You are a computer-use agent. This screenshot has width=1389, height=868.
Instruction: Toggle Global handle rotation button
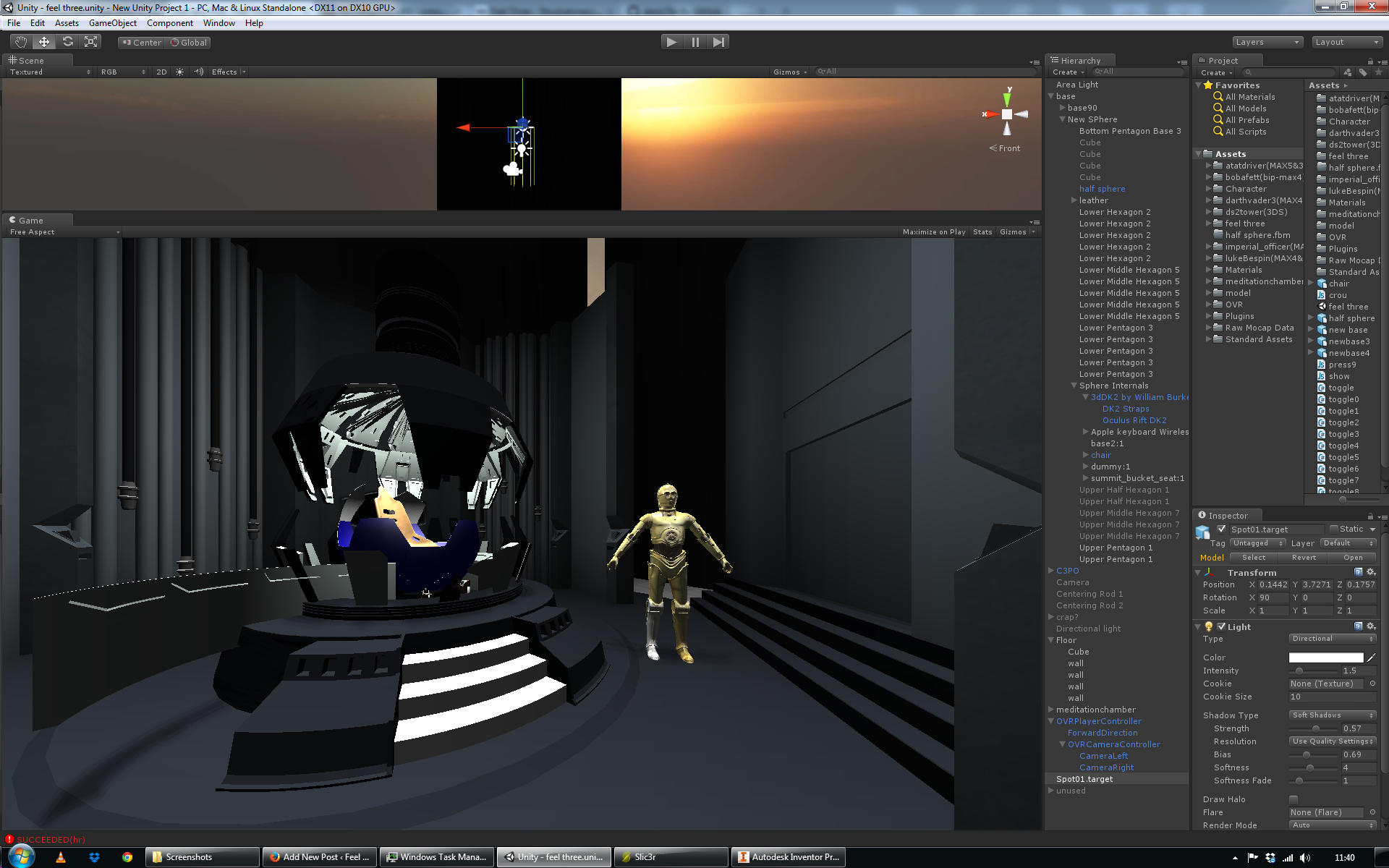click(x=189, y=42)
